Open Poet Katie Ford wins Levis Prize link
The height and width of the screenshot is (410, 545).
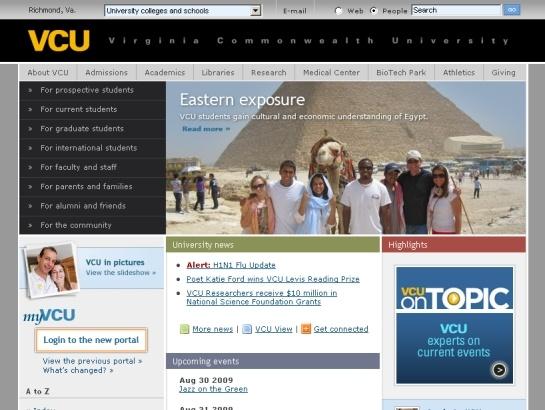(273, 279)
